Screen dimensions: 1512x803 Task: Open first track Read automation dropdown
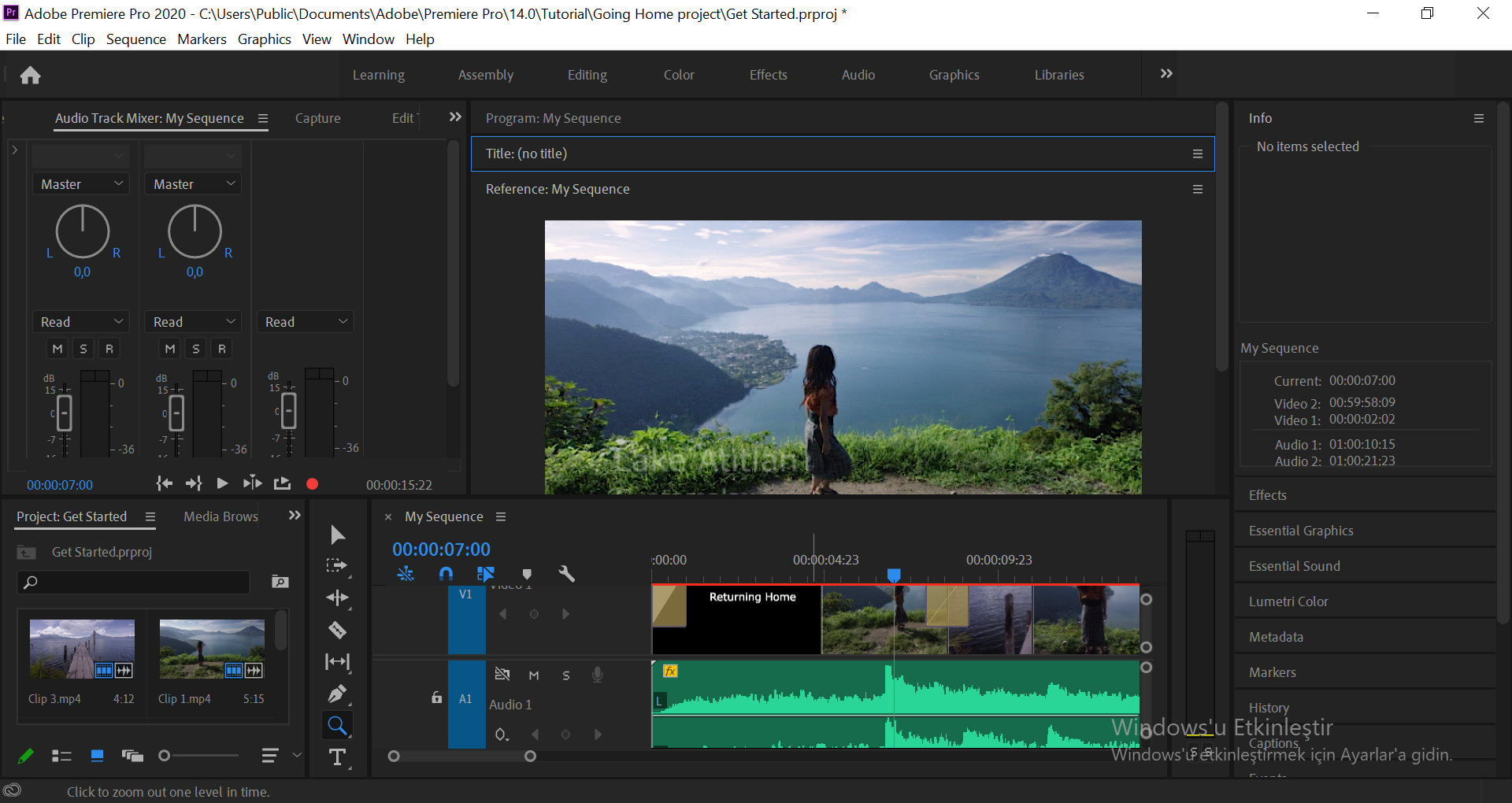point(81,322)
